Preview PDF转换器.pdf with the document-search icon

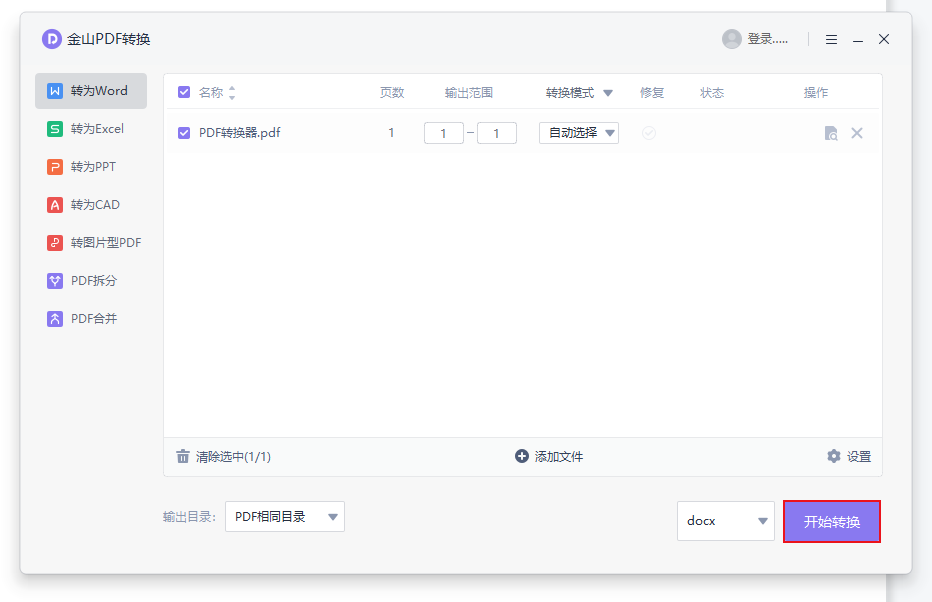click(x=831, y=133)
